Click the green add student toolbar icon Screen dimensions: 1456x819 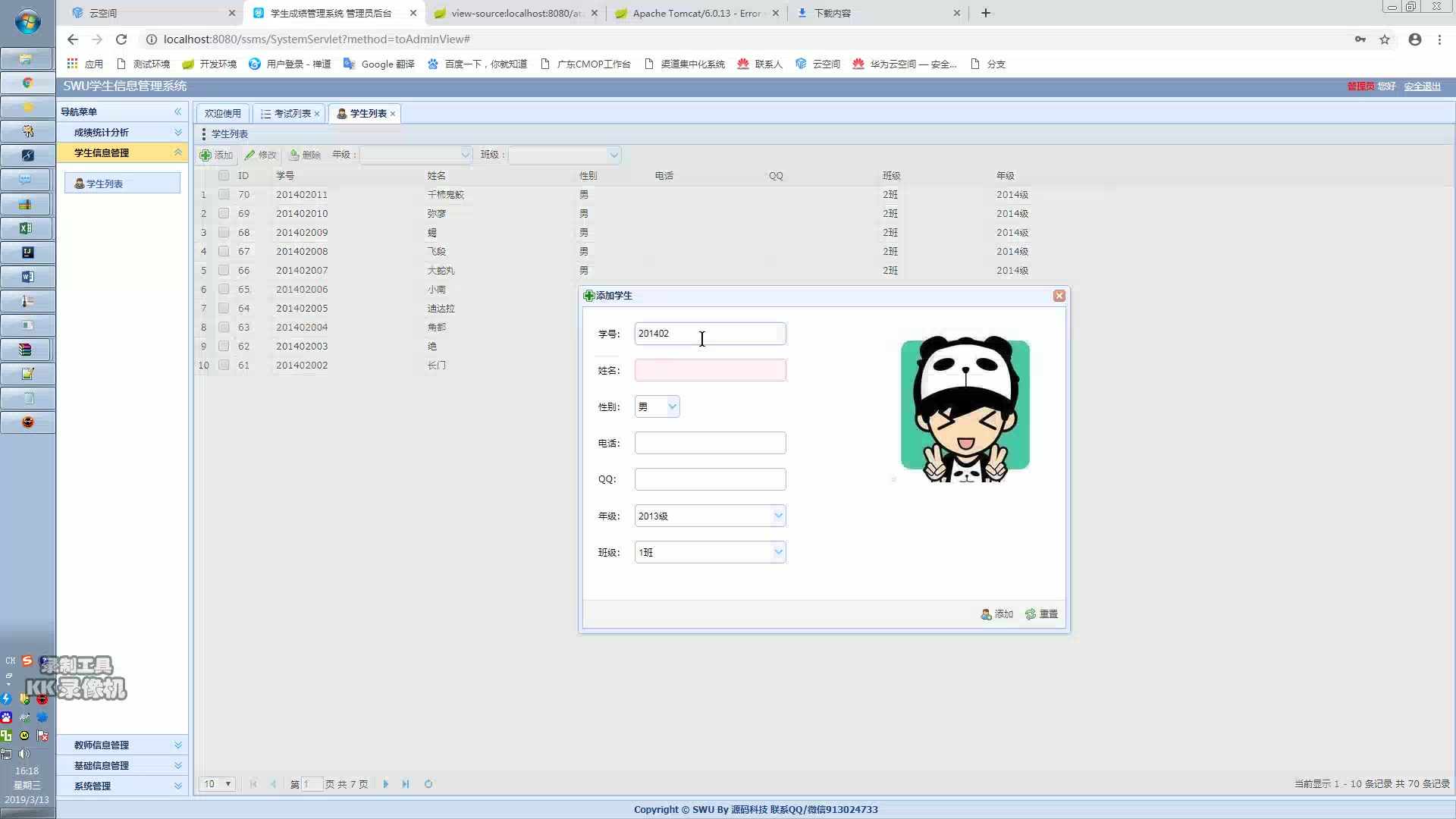[206, 155]
